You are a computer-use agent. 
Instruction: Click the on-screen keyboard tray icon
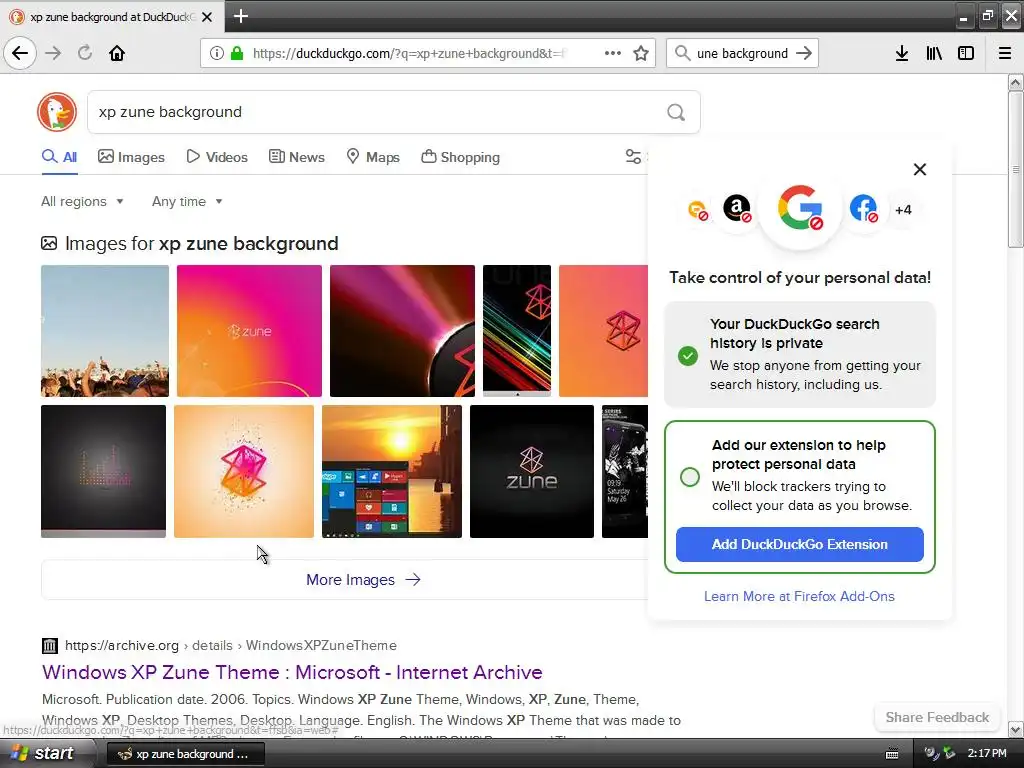[x=891, y=754]
